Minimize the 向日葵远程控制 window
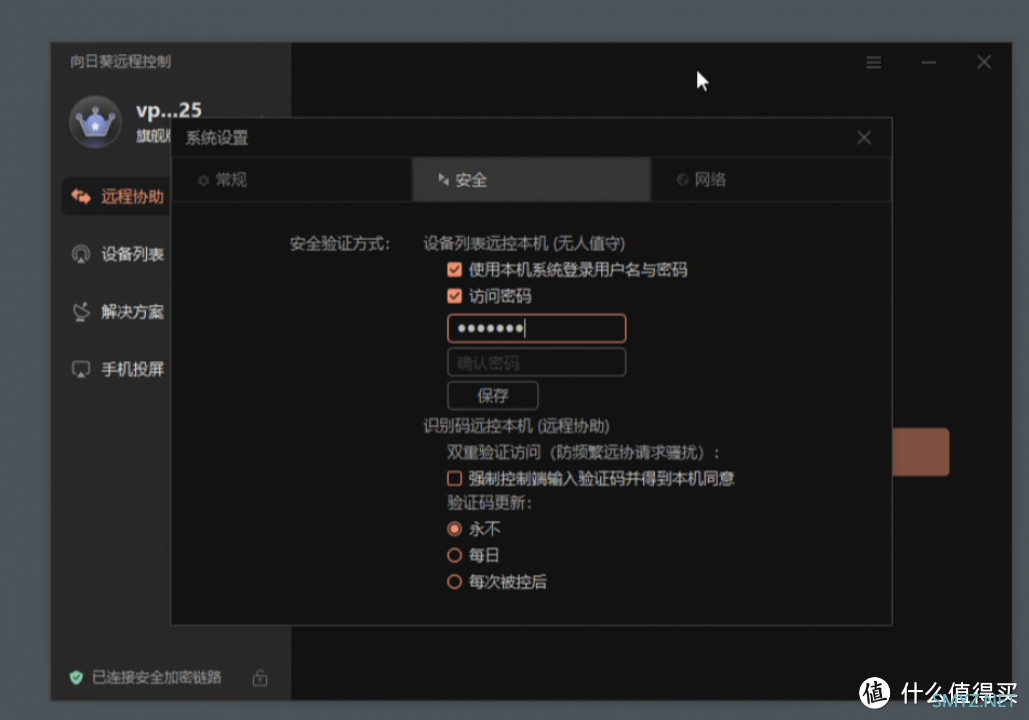 tap(929, 62)
